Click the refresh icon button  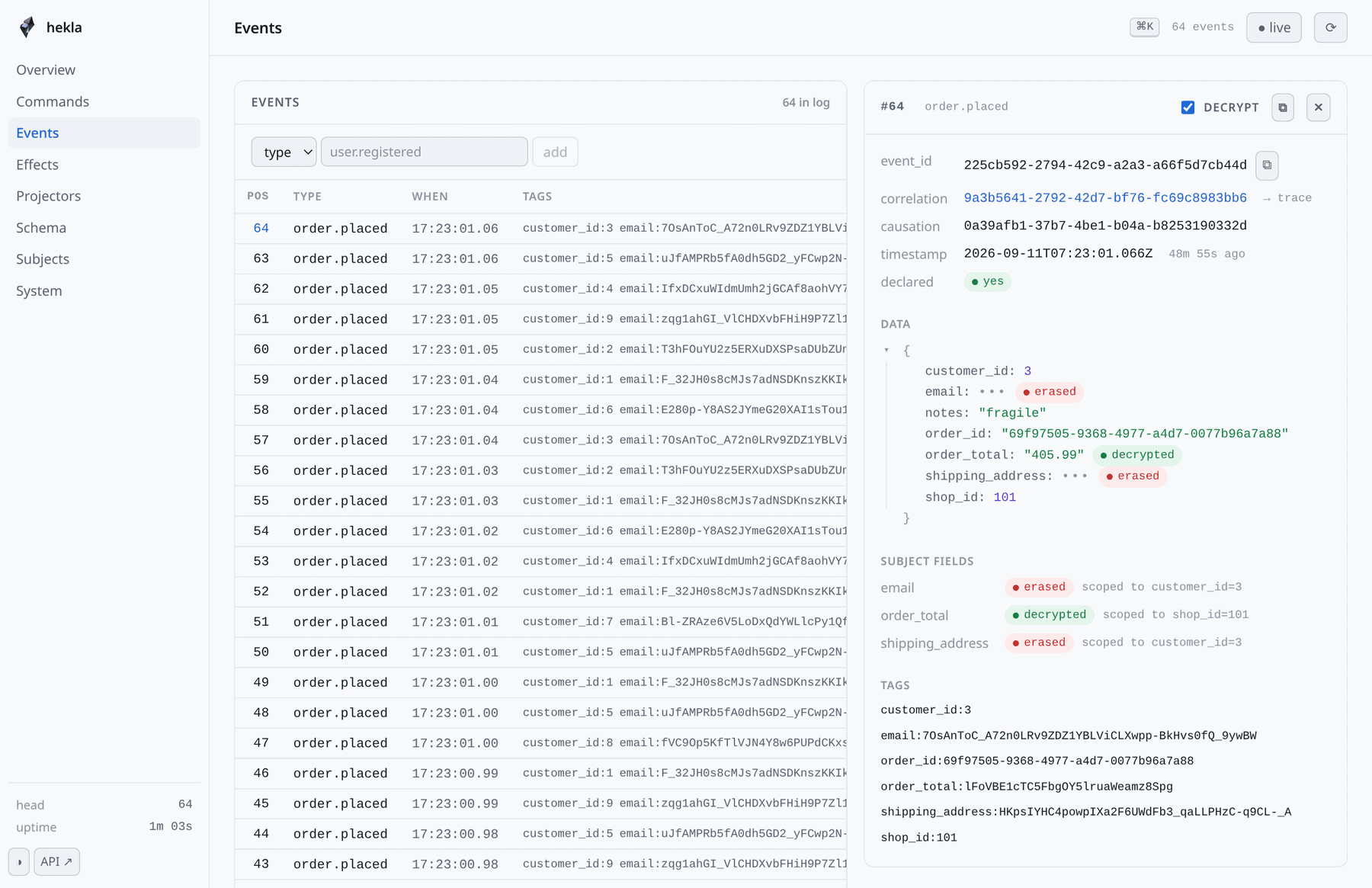point(1330,27)
